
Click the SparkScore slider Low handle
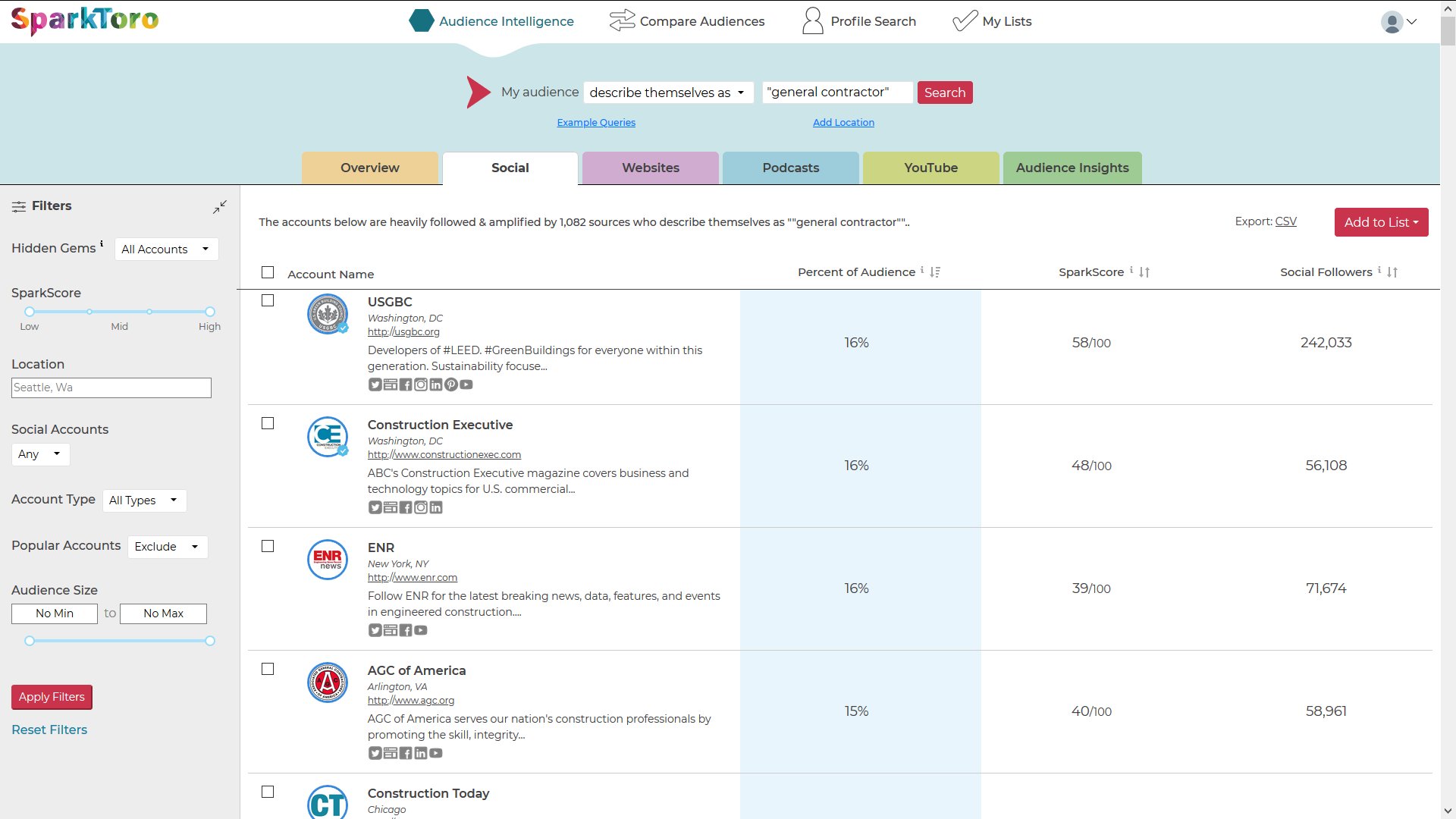point(30,312)
